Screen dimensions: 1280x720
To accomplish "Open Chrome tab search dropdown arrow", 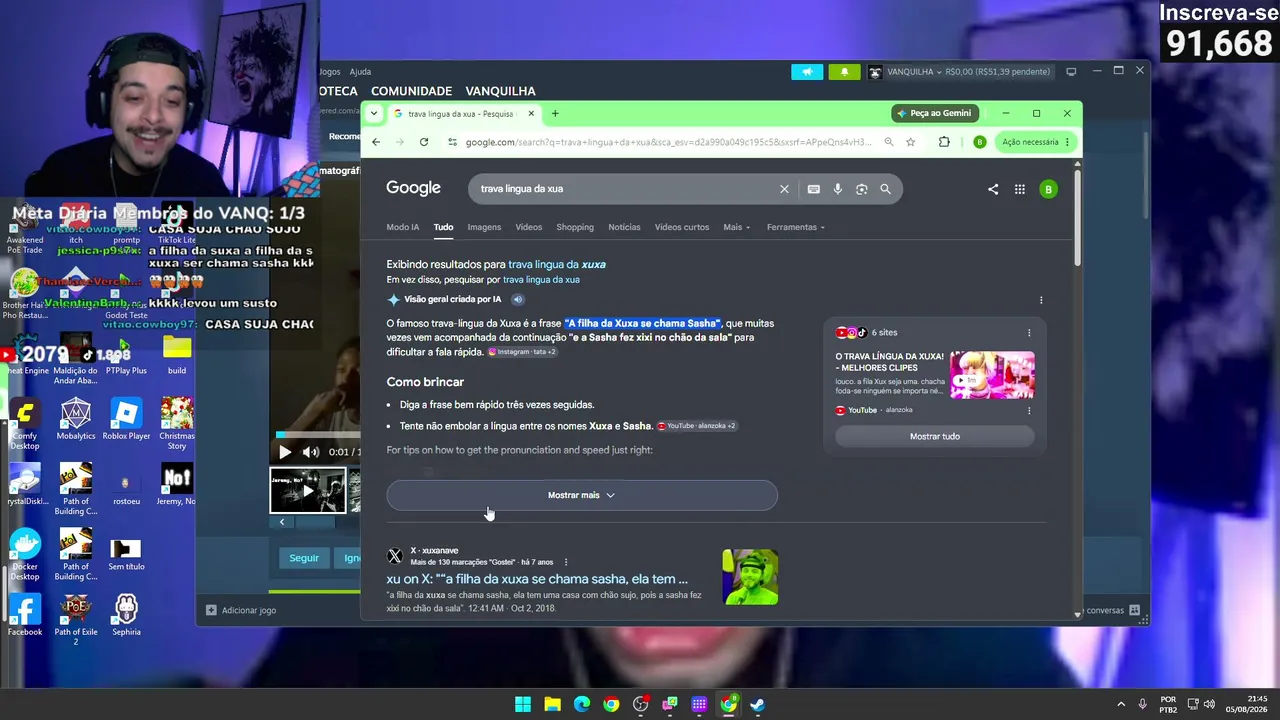I will click(374, 113).
